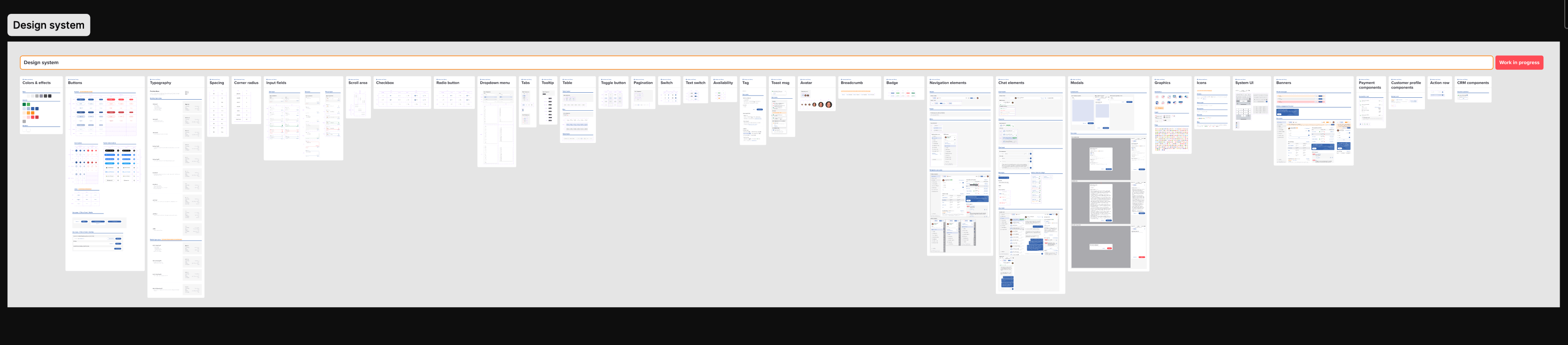Select the "Checkbox" component frame

tap(402, 93)
